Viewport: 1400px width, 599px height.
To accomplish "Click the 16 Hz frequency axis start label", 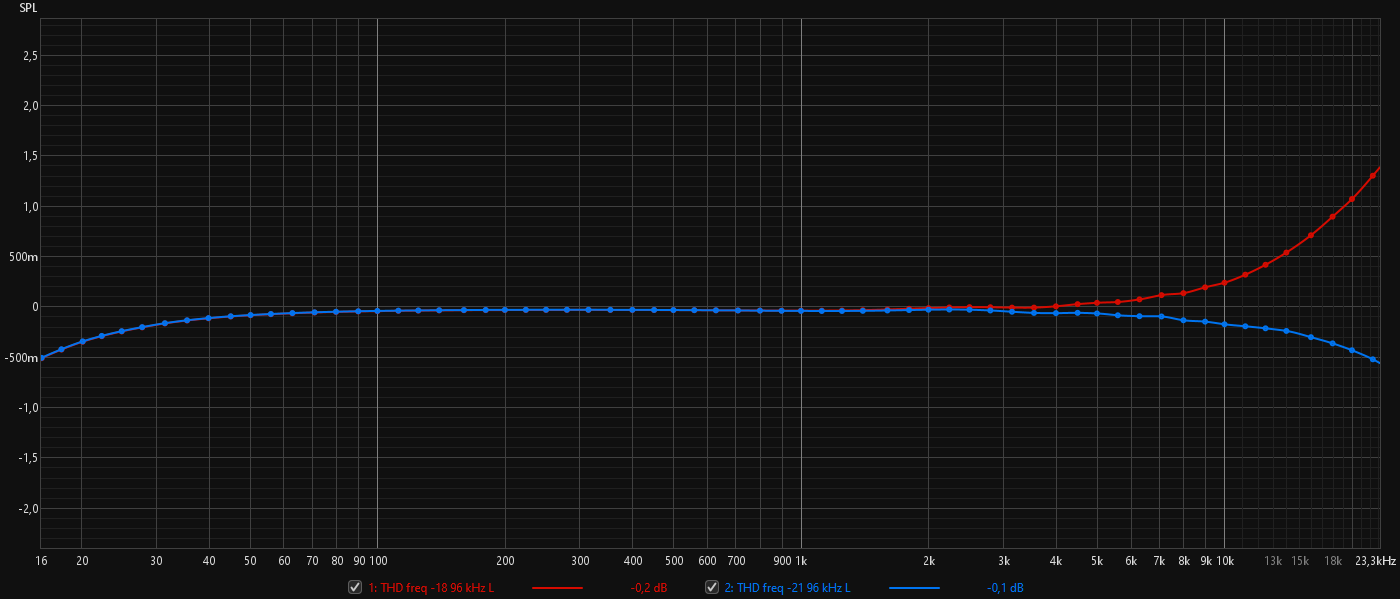I will coord(40,561).
